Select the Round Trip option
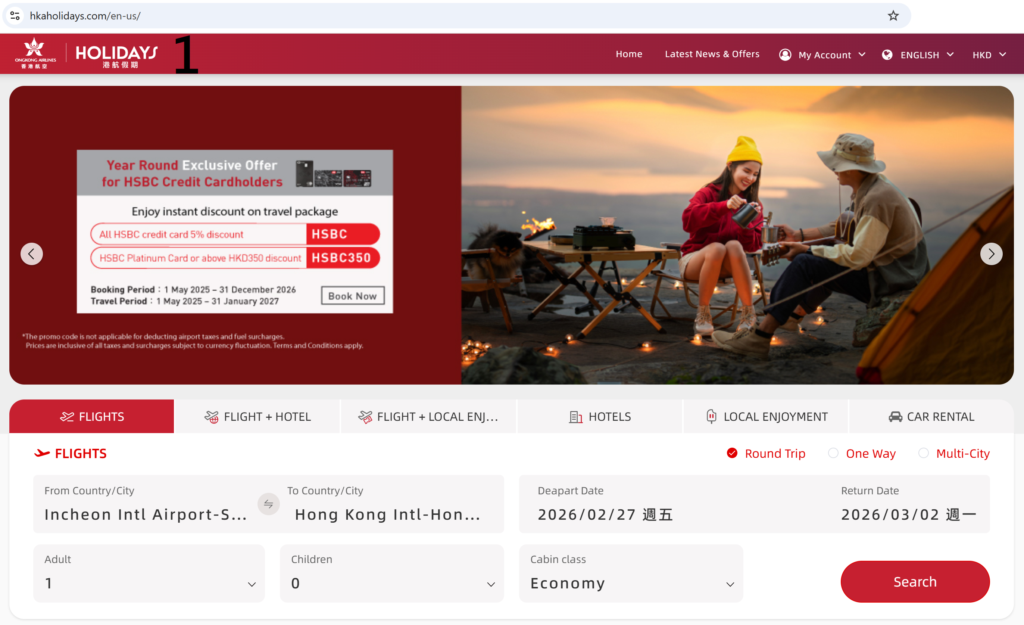 point(733,453)
